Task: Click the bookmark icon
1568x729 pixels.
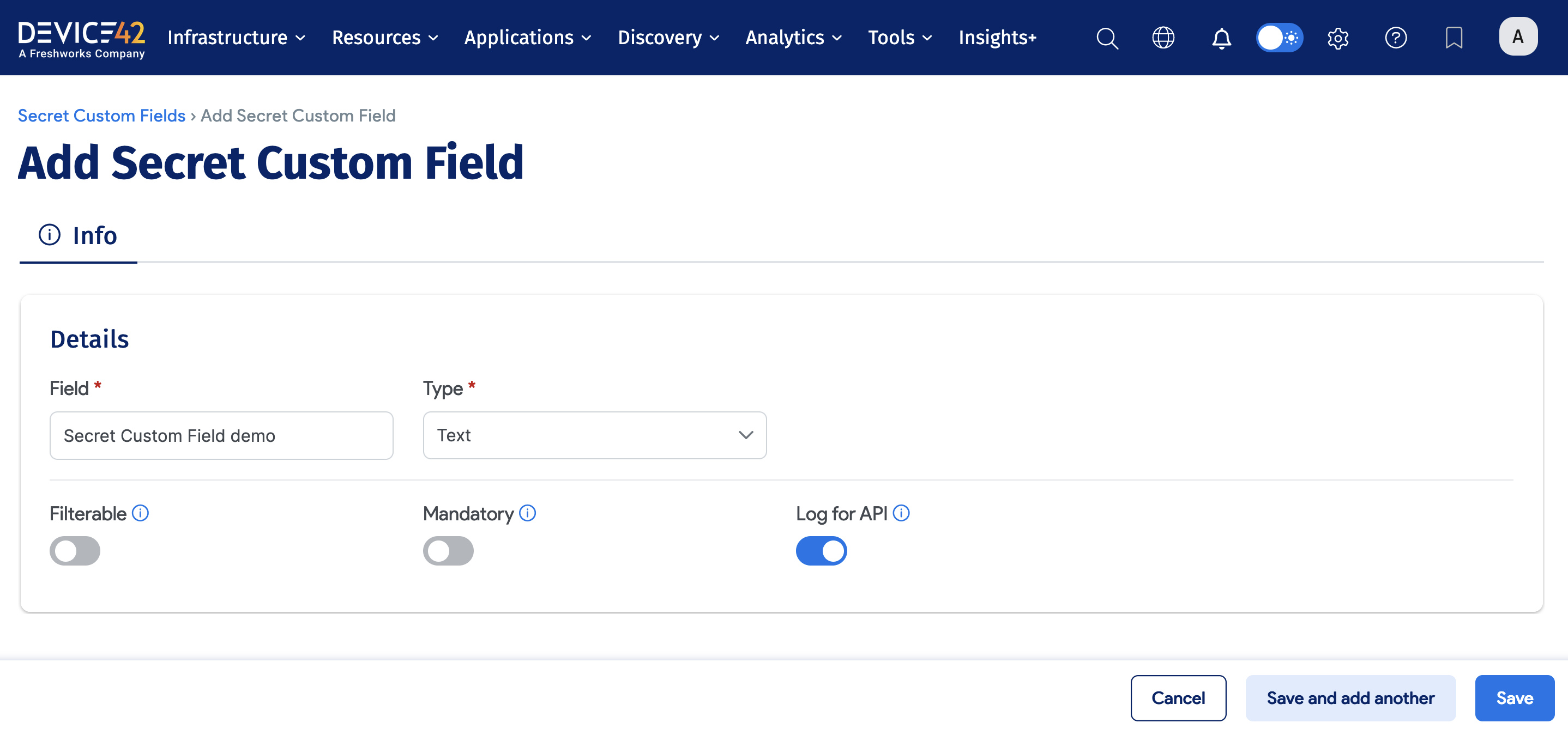Action: 1454,38
